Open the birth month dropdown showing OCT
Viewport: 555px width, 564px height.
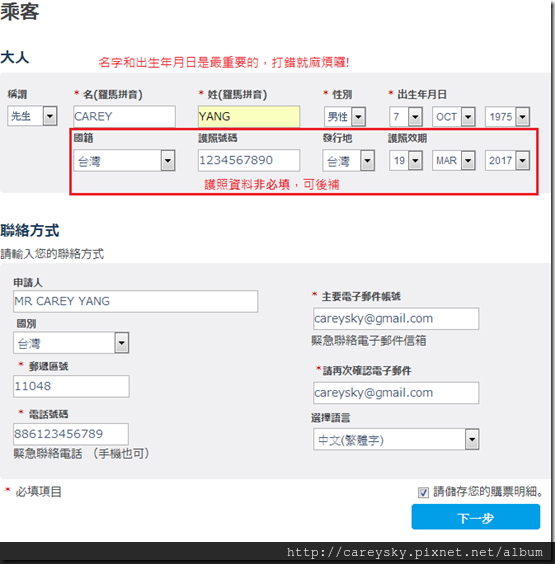click(x=453, y=117)
